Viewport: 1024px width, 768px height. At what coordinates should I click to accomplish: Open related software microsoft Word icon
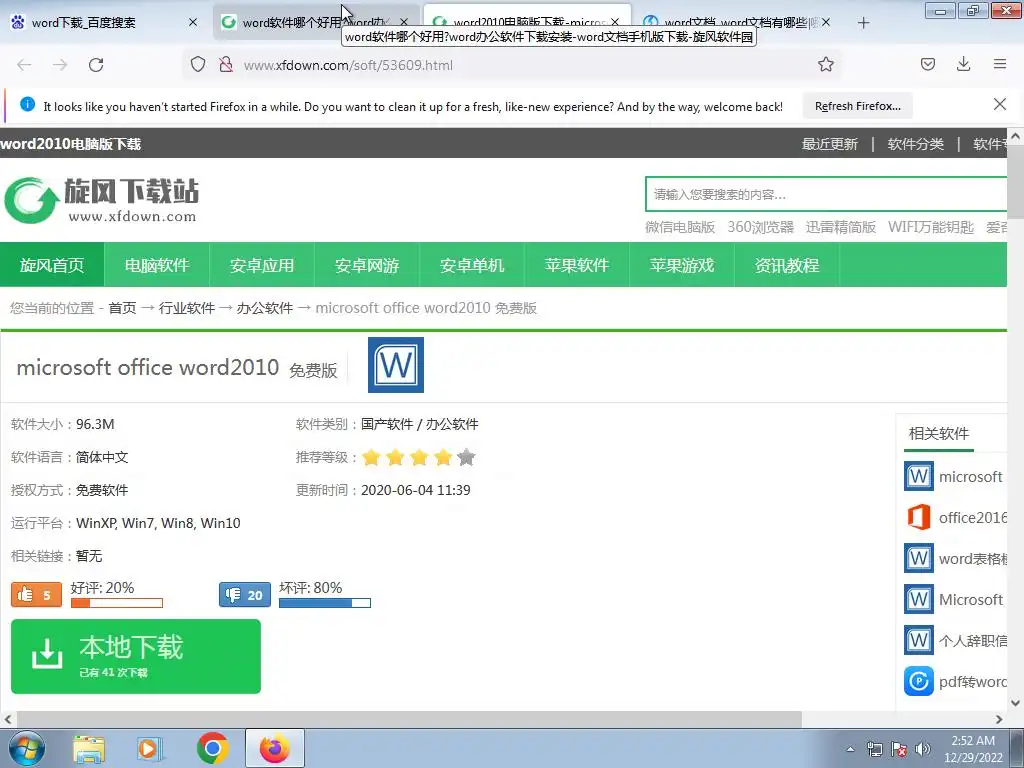919,476
